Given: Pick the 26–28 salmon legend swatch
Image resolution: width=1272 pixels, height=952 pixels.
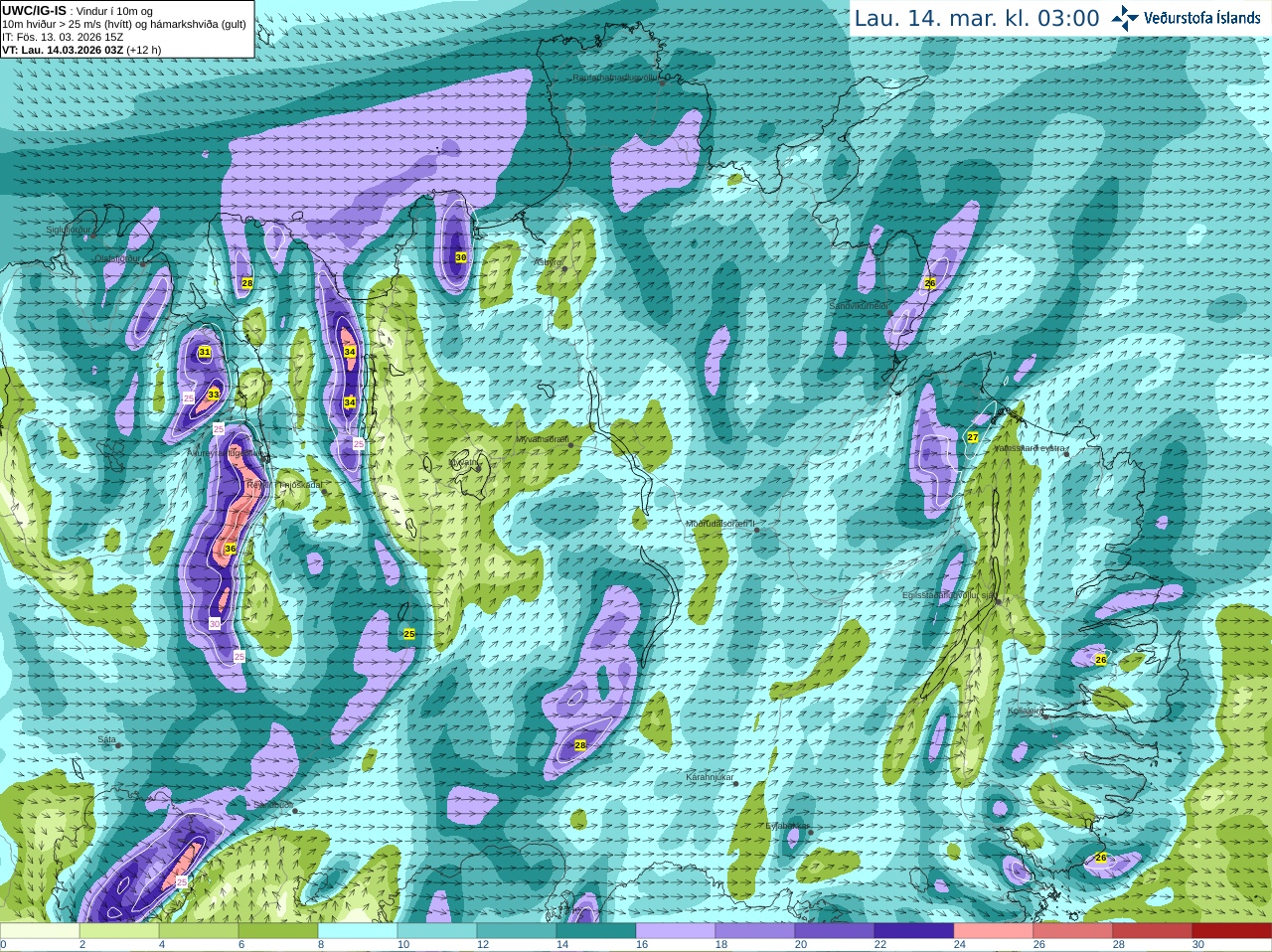Looking at the screenshot, I should pos(1073,931).
